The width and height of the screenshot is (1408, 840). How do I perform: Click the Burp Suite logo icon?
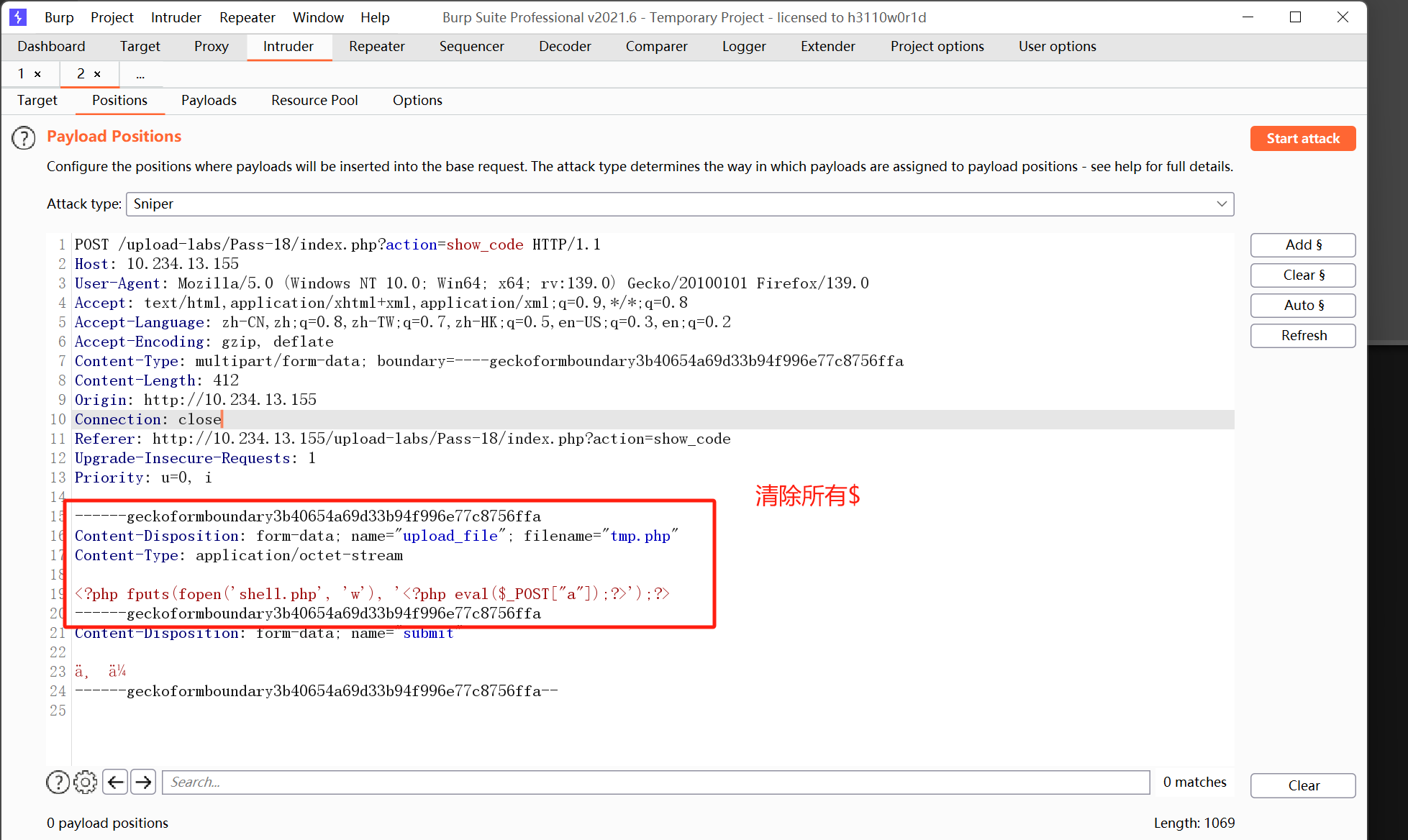pos(18,17)
